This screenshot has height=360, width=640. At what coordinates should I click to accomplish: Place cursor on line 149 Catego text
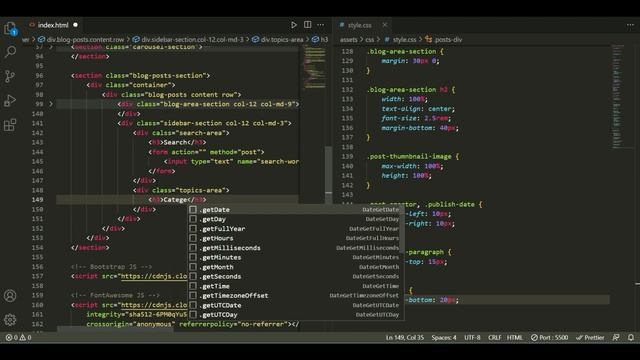pos(175,200)
